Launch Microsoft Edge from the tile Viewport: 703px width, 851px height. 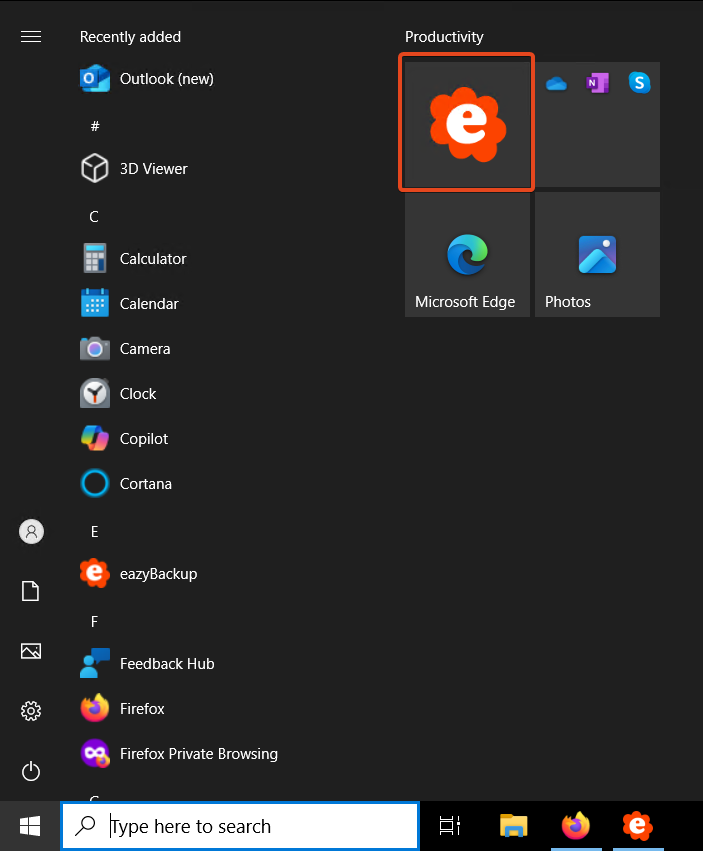click(x=467, y=255)
